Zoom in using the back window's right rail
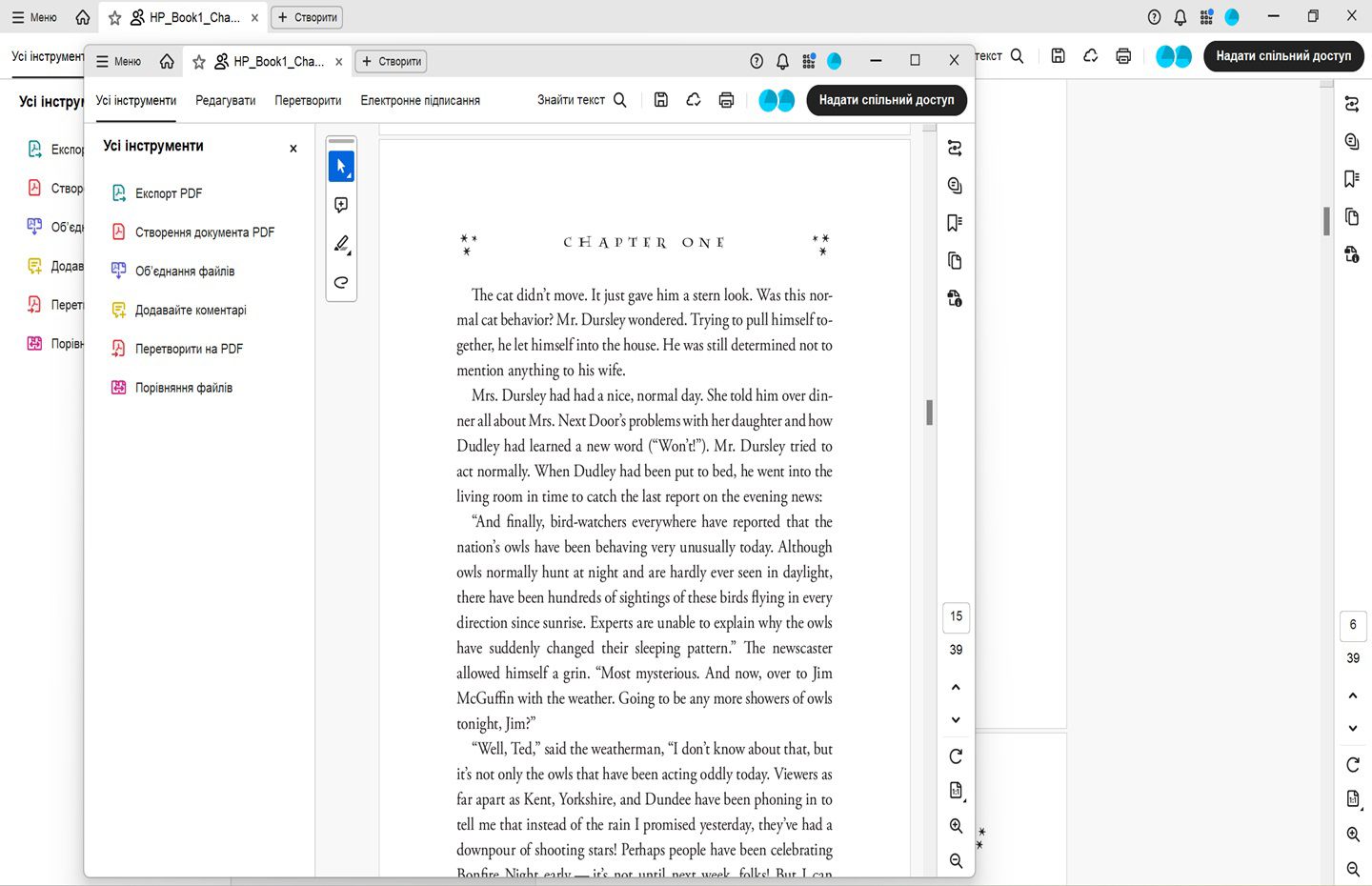The image size is (1372, 886). tap(1353, 835)
